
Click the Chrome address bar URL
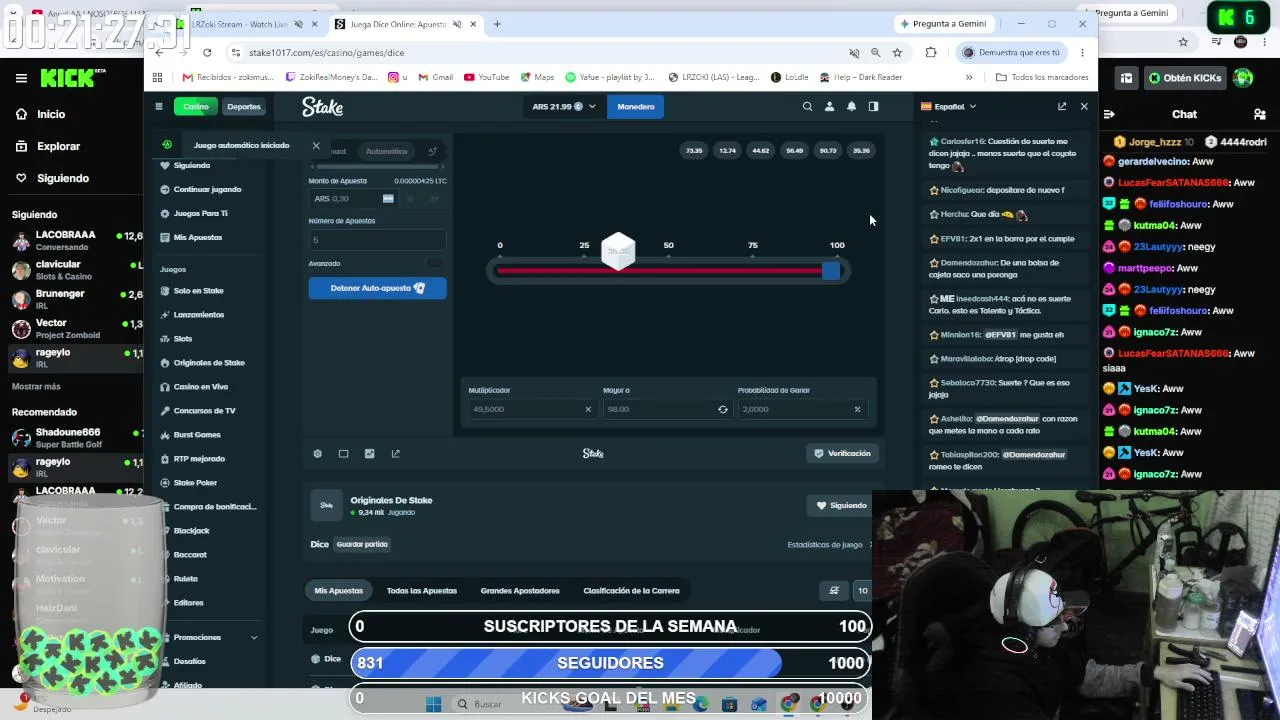(x=326, y=53)
